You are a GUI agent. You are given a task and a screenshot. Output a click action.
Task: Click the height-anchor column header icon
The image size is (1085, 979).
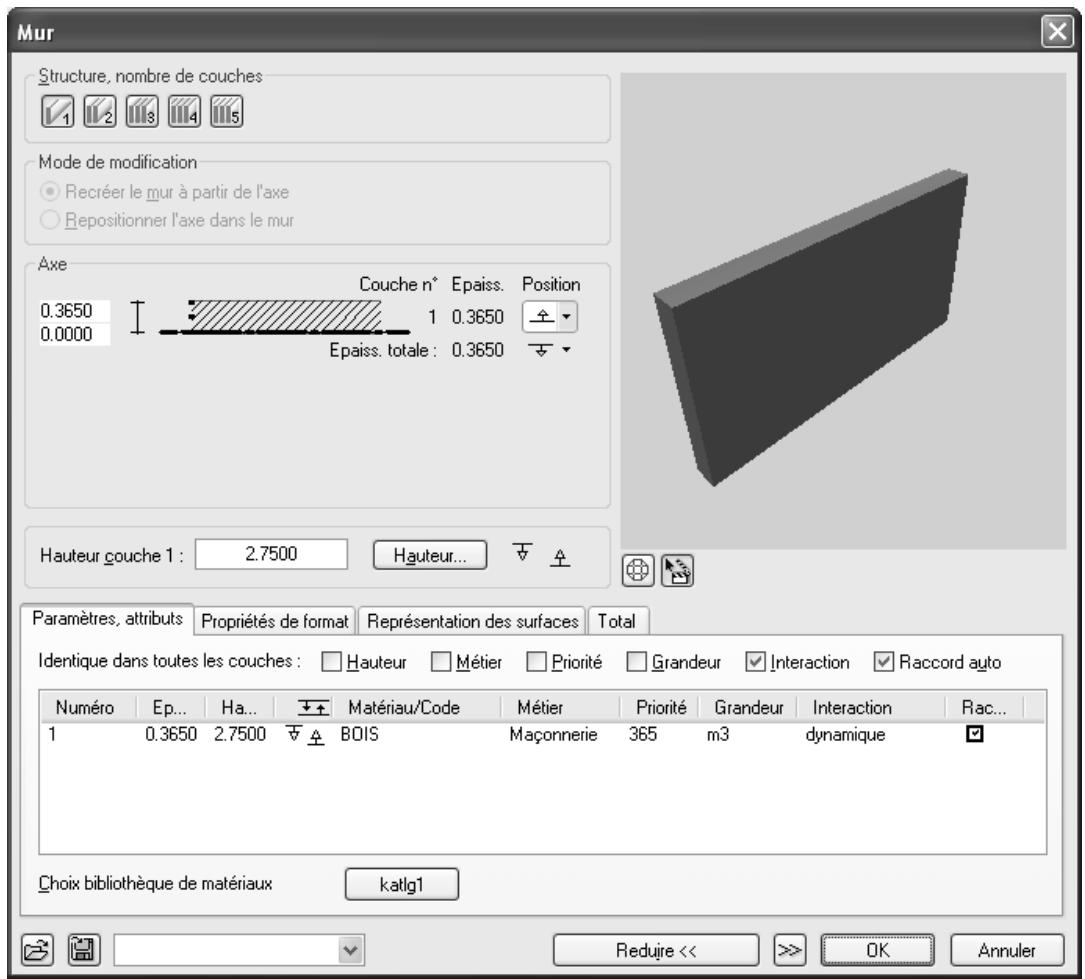(x=313, y=708)
